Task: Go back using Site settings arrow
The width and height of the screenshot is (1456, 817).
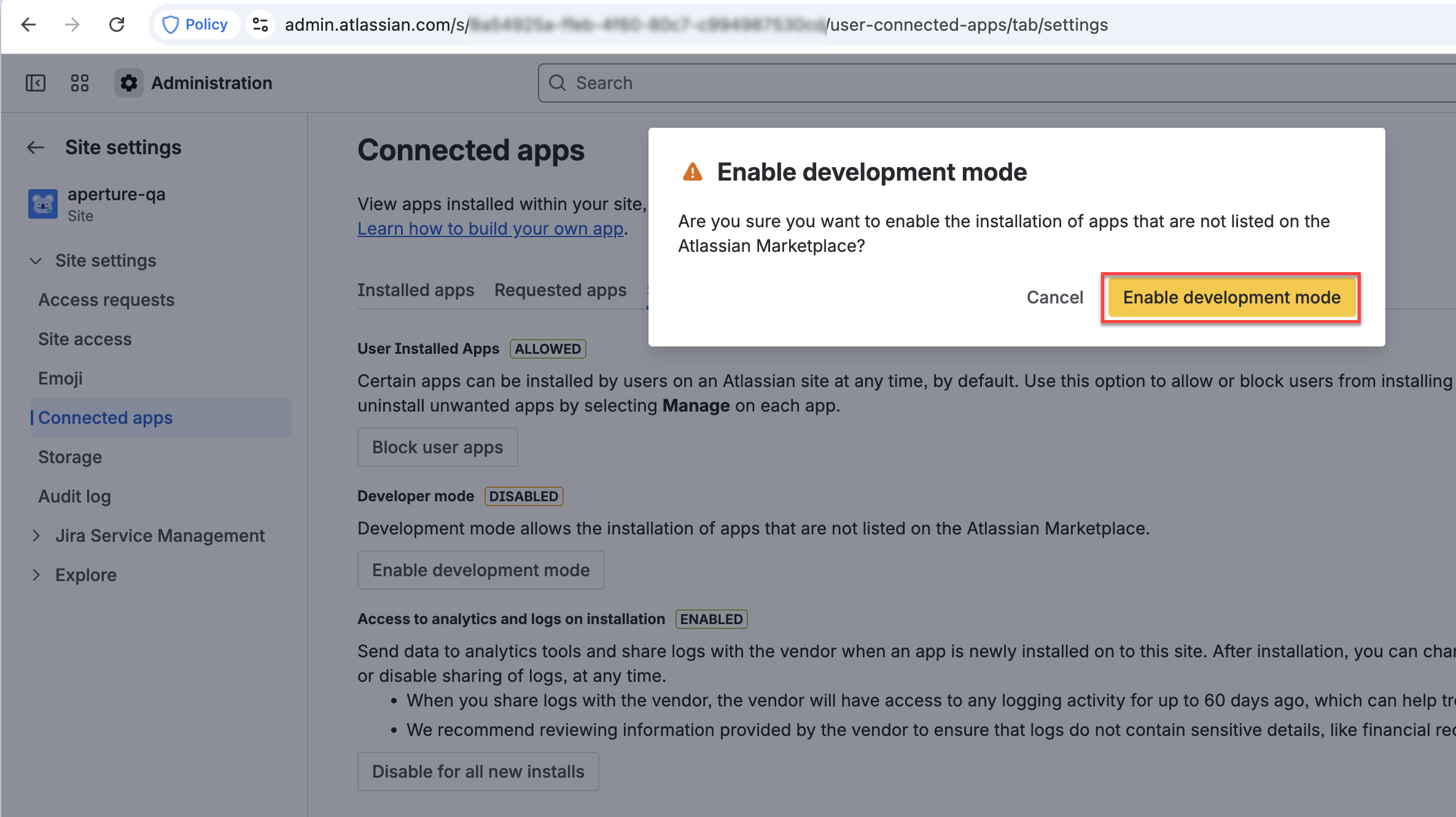Action: (x=36, y=147)
